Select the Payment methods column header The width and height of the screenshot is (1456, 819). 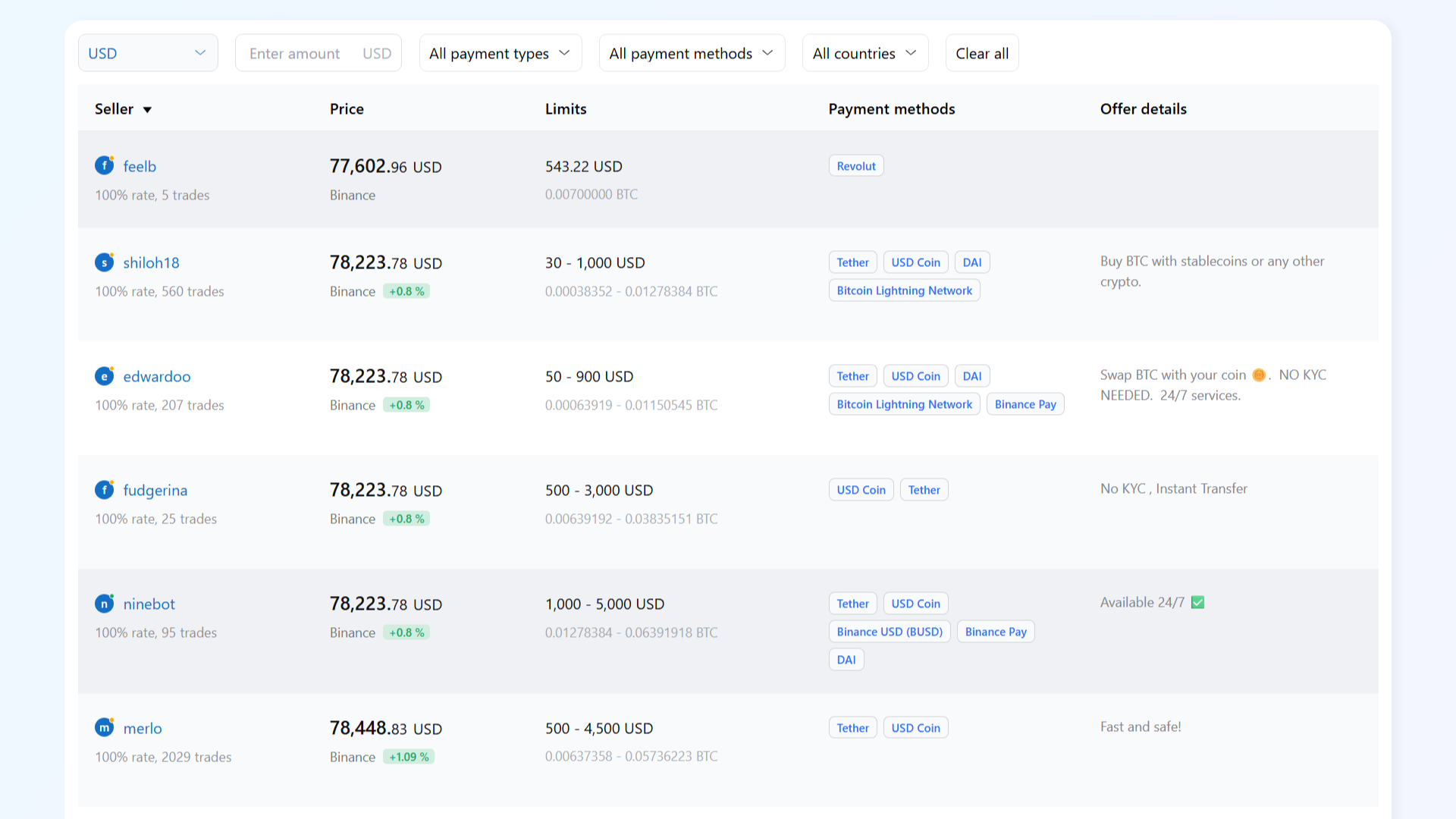[892, 108]
